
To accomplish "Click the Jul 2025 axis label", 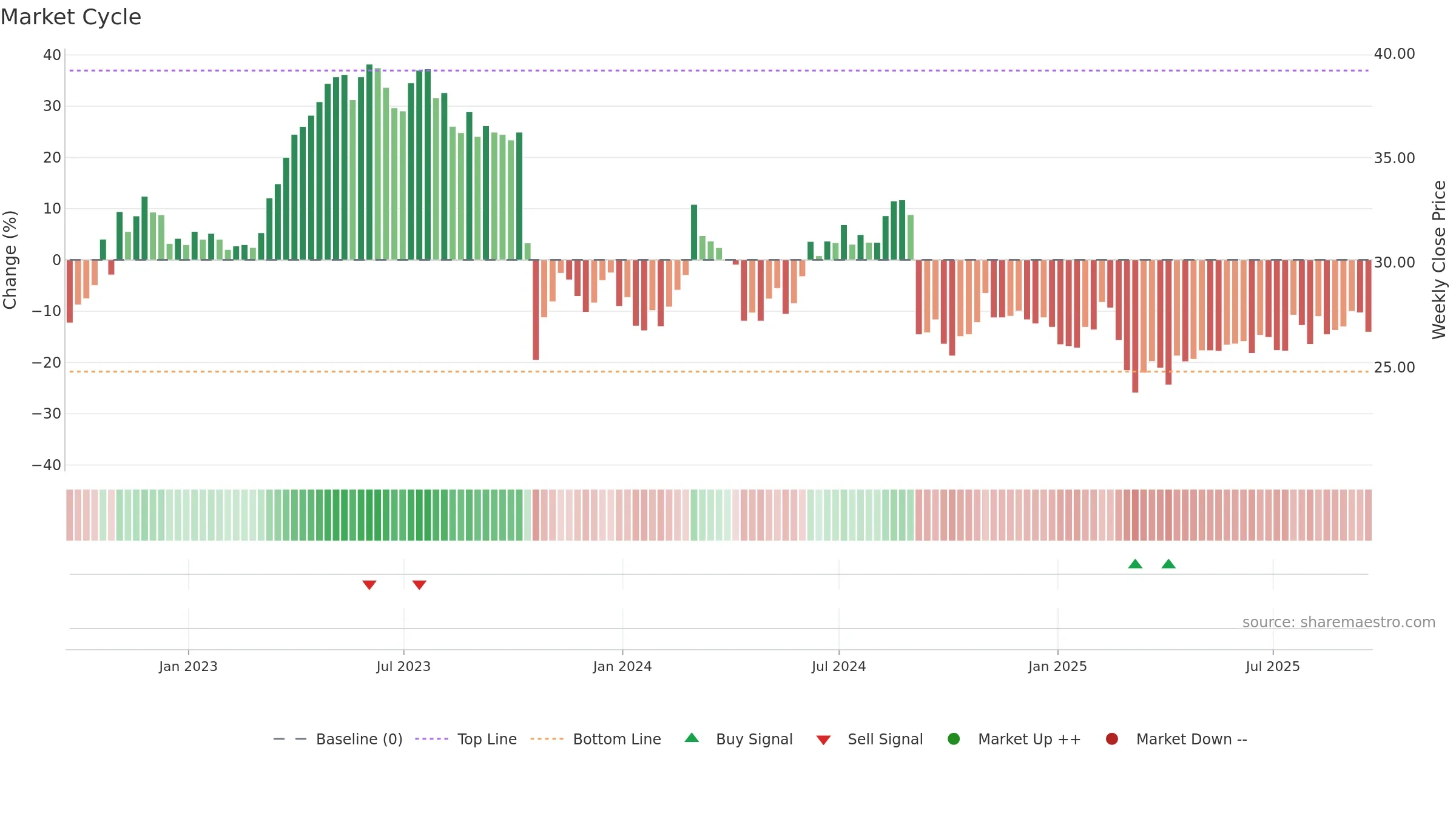I will click(1273, 666).
